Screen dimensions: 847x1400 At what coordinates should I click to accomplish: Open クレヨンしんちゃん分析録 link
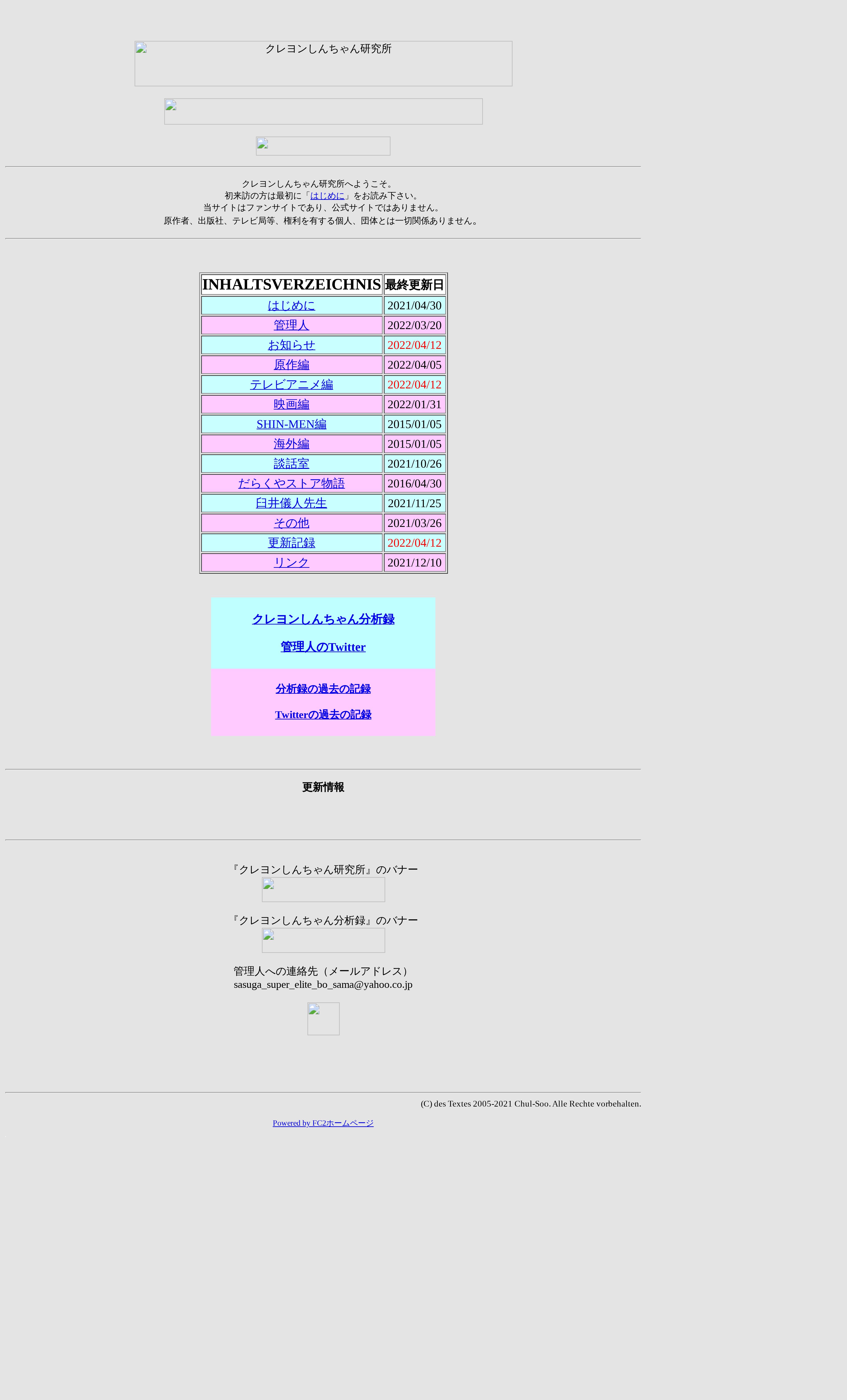pyautogui.click(x=323, y=619)
